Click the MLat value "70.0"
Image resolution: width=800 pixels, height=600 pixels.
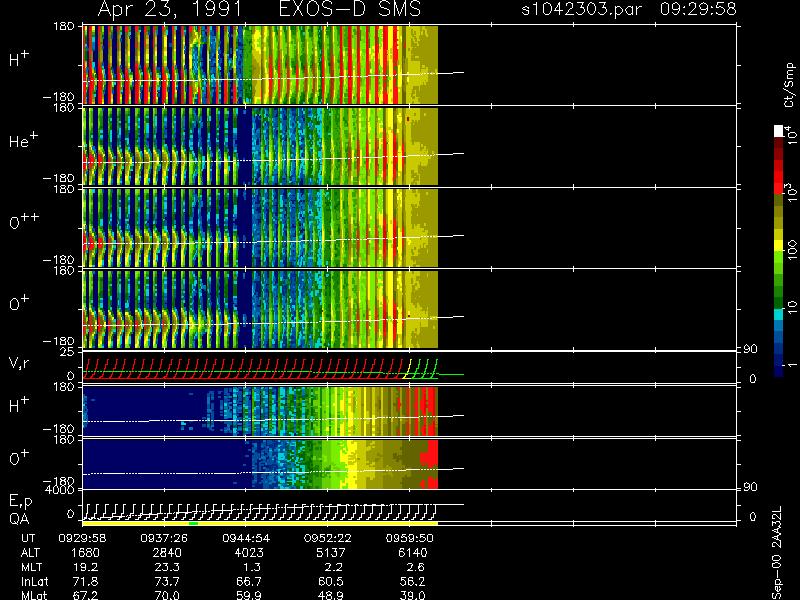(x=167, y=595)
